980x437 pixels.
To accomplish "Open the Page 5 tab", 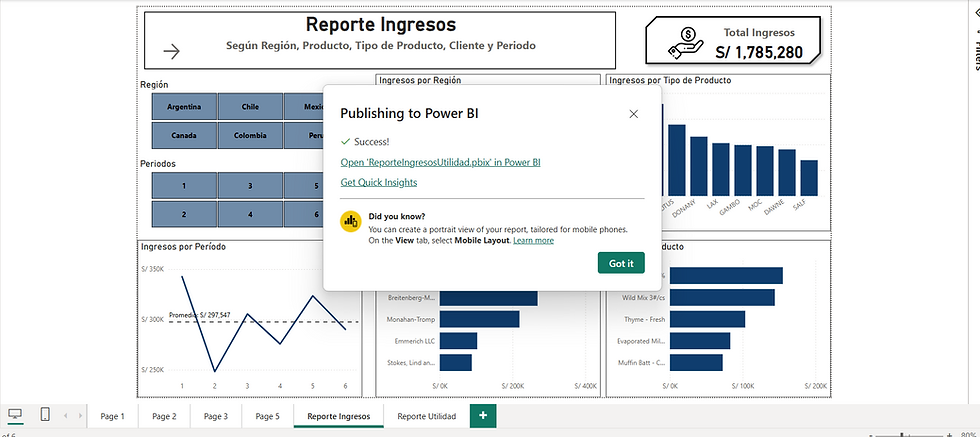I will (268, 416).
